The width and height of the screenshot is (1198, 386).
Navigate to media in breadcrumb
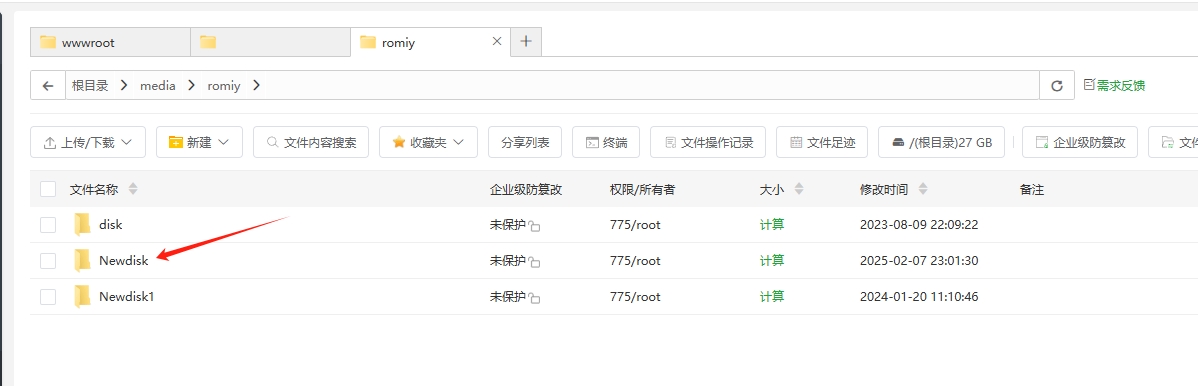157,86
